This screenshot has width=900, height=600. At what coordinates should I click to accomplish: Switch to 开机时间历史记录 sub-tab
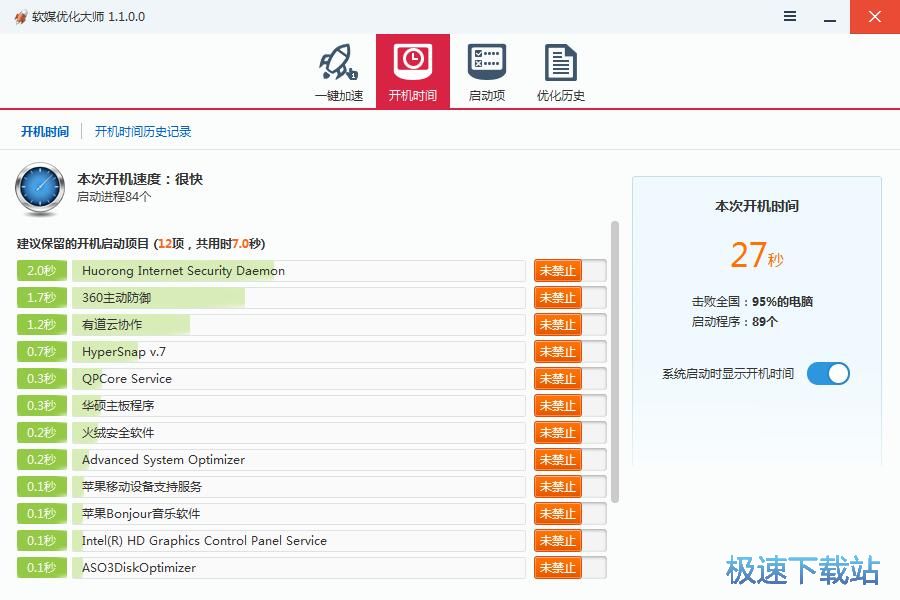143,131
